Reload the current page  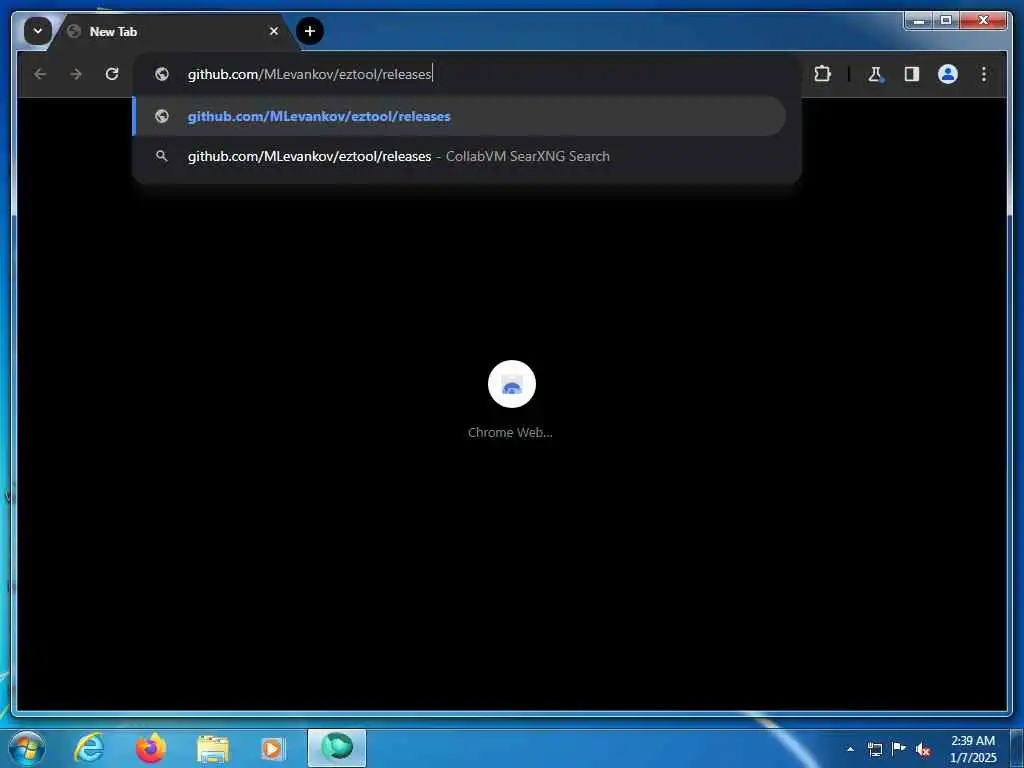[x=112, y=74]
